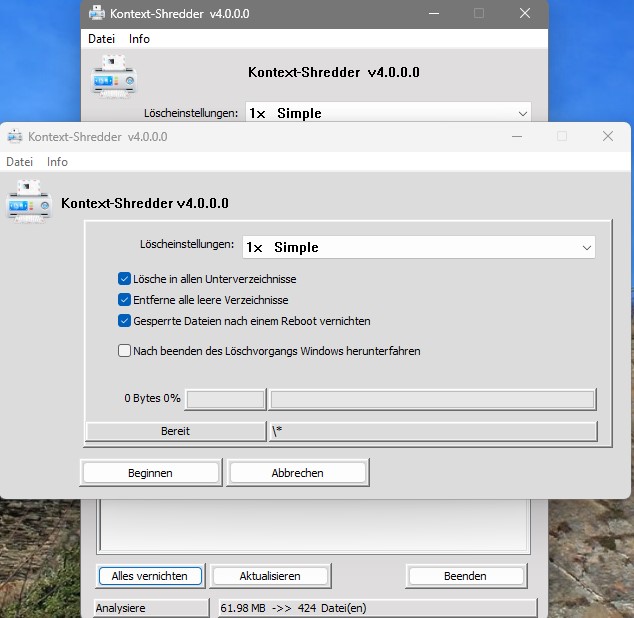Click the 61.98 MB ->> 424 Datei(en) status
This screenshot has height=618, width=634.
(378, 608)
